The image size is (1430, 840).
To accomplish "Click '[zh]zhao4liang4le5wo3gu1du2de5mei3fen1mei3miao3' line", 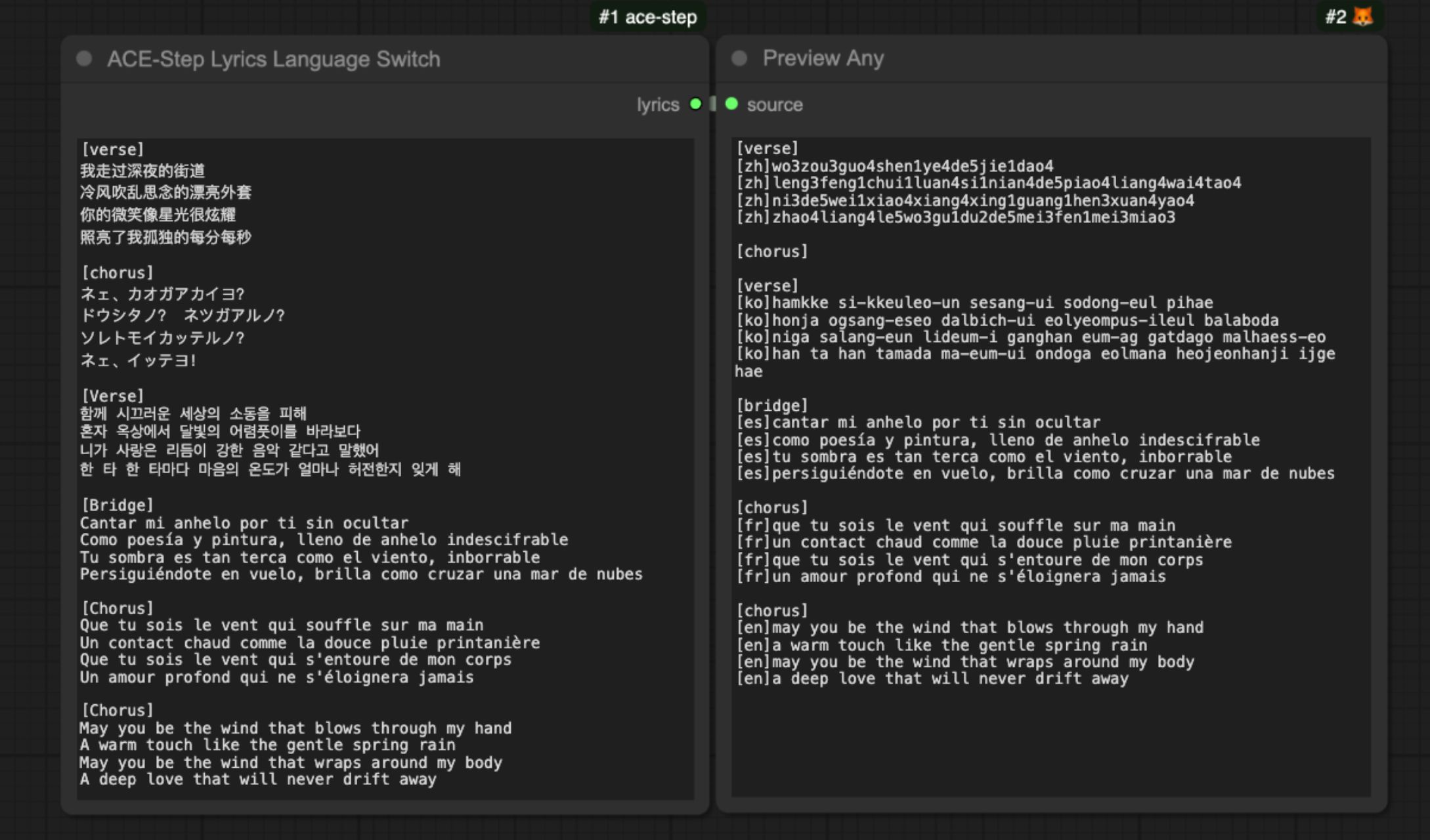I will click(955, 217).
